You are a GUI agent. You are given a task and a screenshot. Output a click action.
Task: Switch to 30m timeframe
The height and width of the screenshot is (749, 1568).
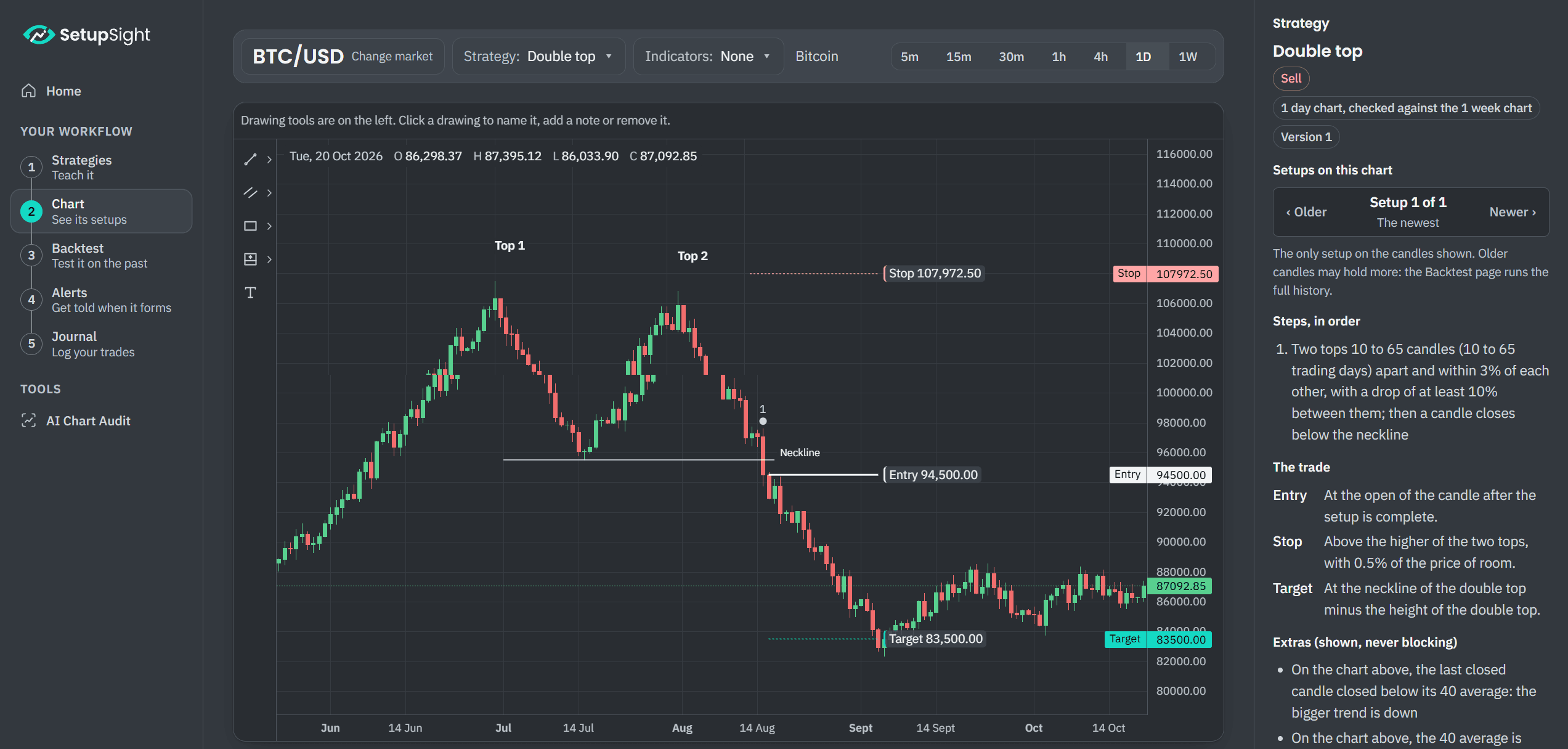(1012, 57)
